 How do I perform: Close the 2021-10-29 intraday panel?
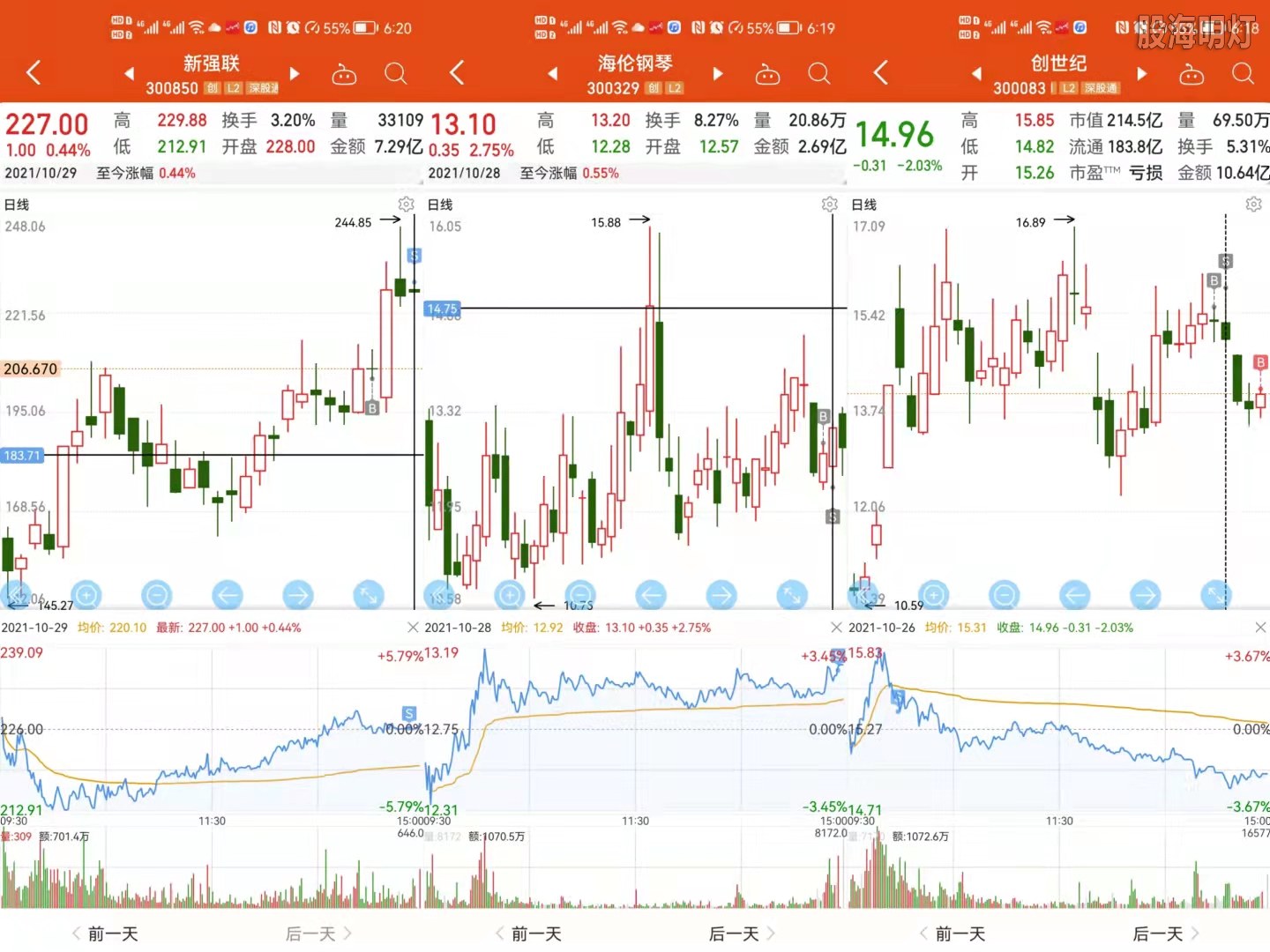[413, 628]
